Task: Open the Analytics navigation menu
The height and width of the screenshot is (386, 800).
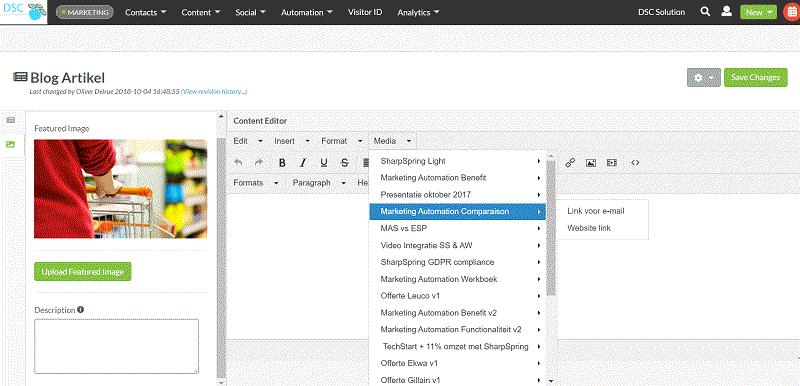Action: 418,12
